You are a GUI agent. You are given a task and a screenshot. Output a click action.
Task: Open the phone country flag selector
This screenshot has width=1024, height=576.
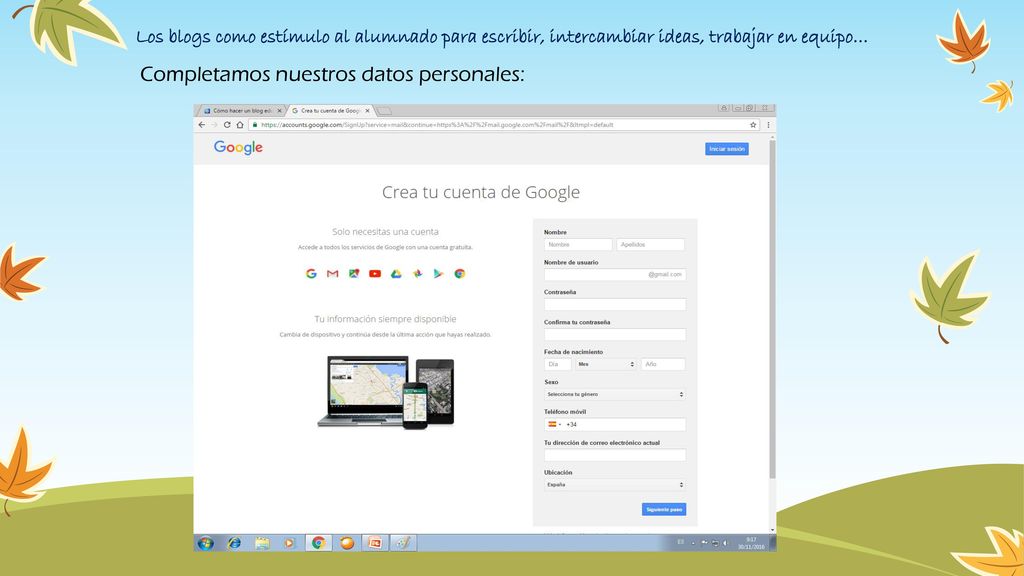click(x=554, y=424)
